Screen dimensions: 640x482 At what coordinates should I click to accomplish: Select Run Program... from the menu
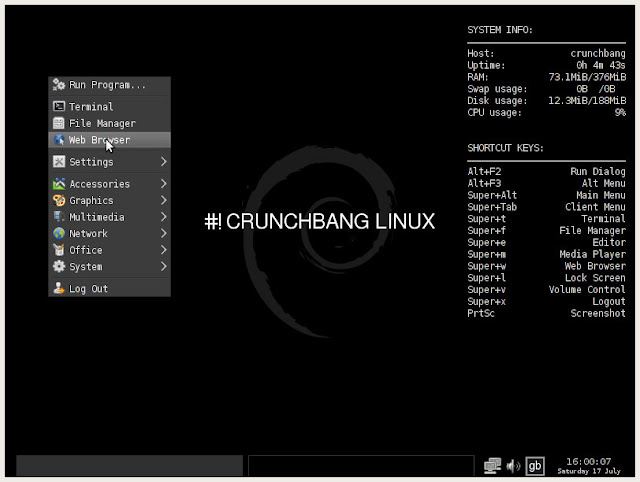[109, 85]
